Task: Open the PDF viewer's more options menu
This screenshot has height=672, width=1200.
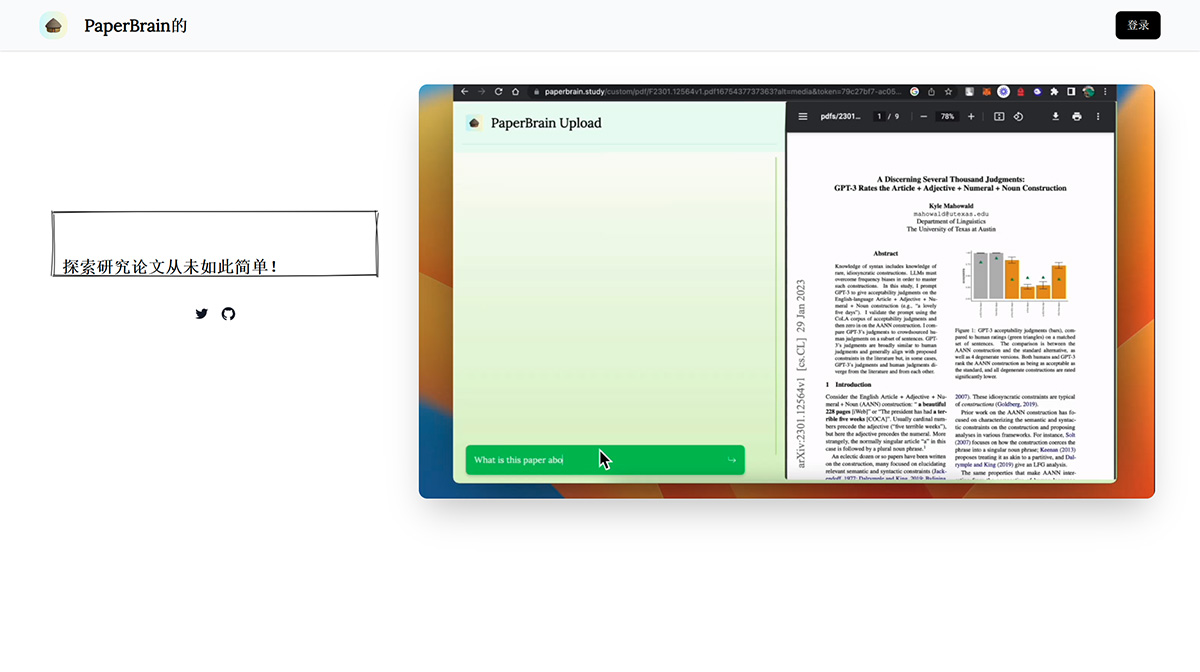Action: [x=1098, y=116]
